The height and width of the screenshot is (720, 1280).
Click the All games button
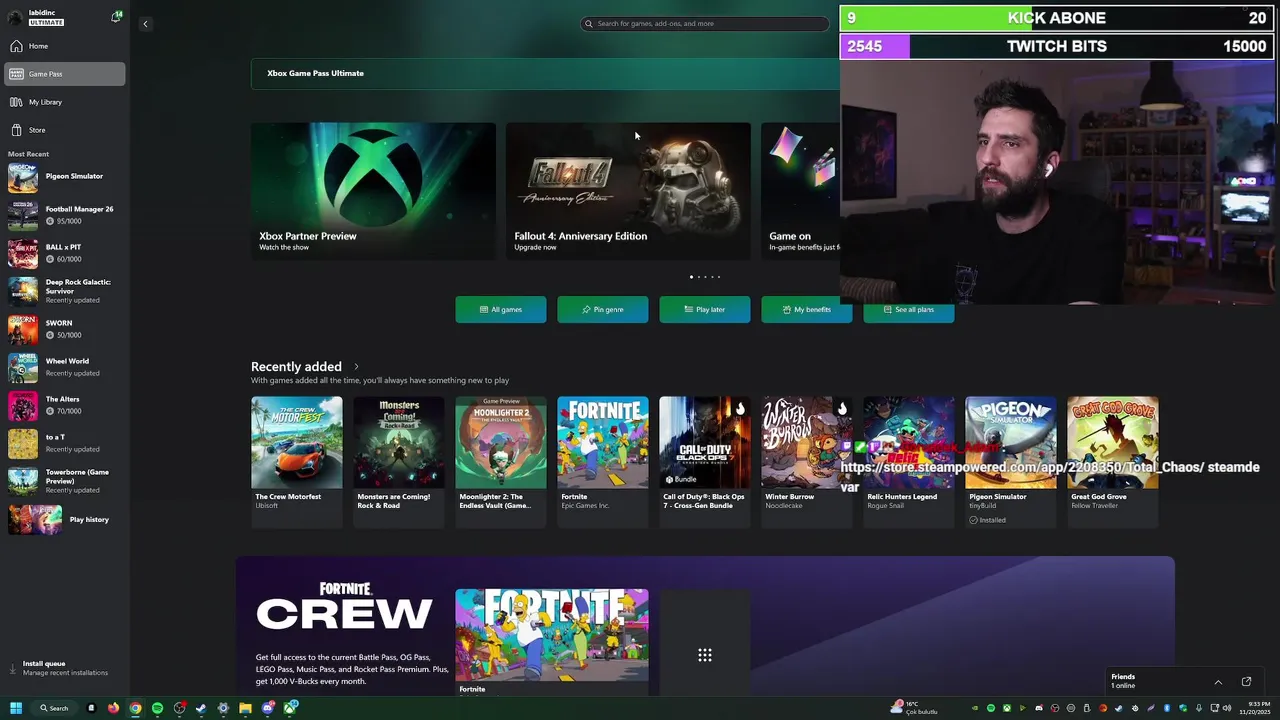pos(501,310)
